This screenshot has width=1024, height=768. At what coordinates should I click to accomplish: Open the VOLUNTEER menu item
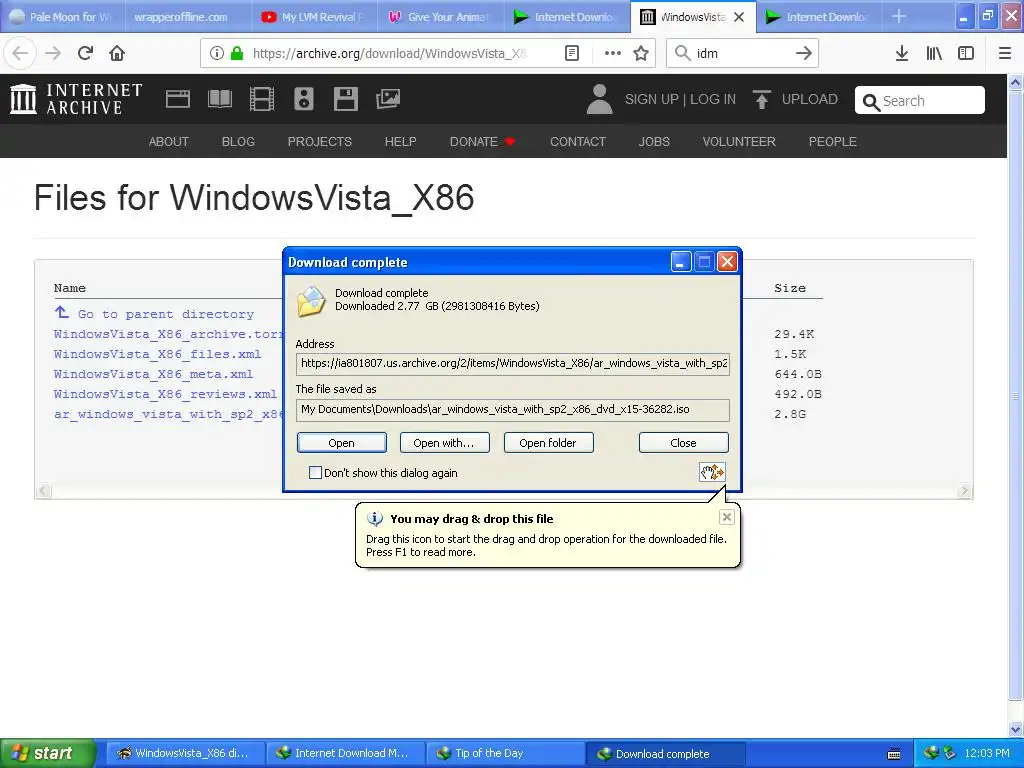739,142
